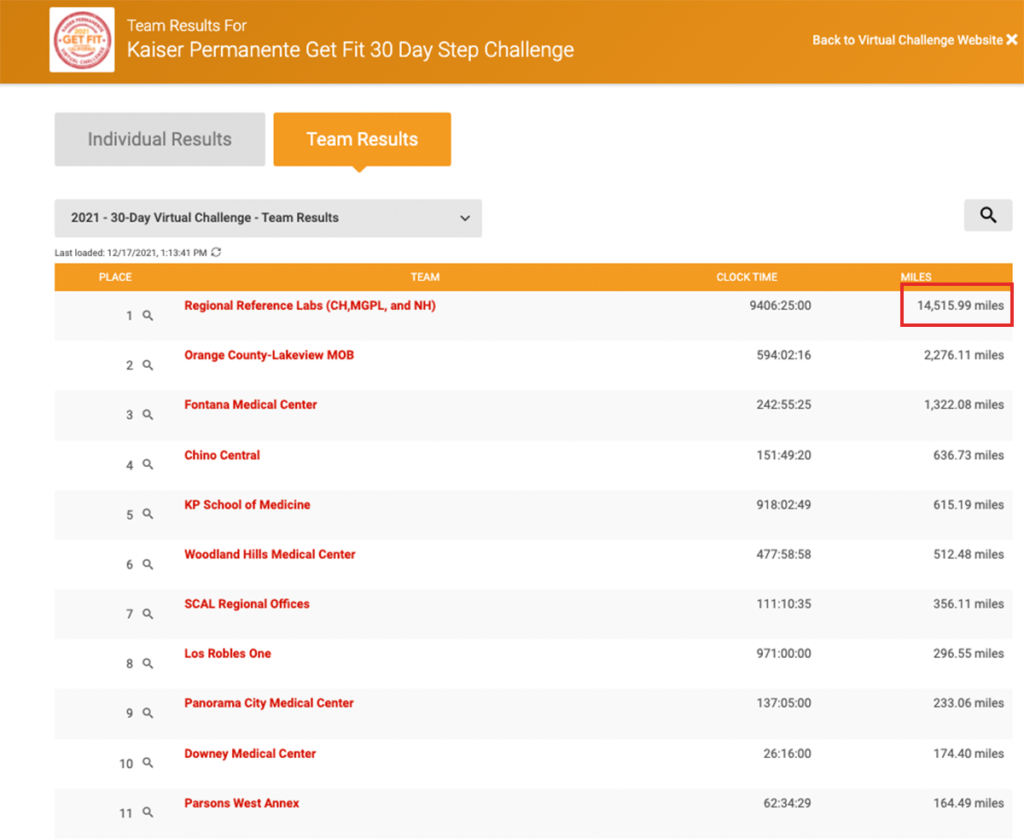Click the search button above the table
Image resolution: width=1024 pixels, height=839 pixels.
pyautogui.click(x=988, y=215)
